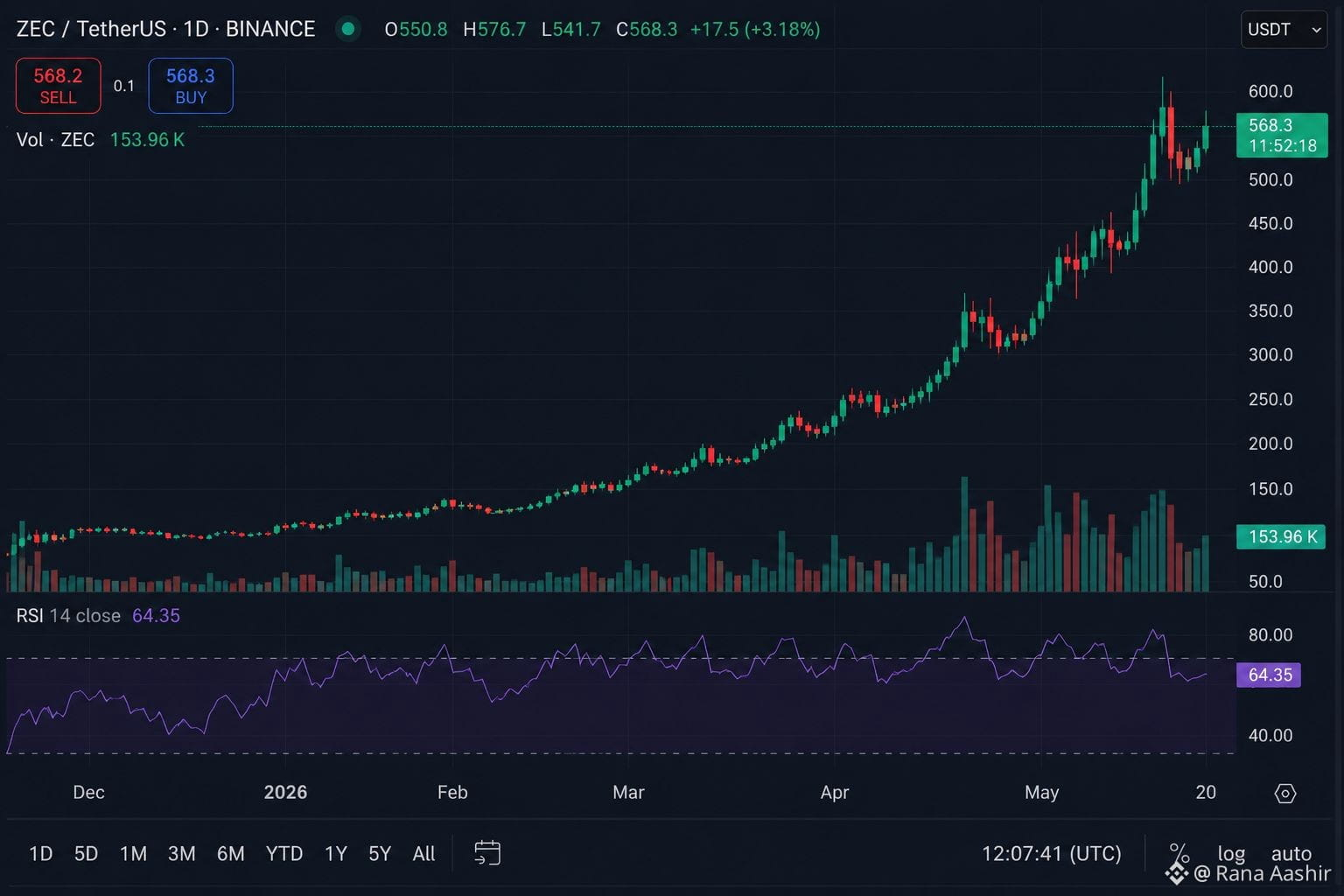Click the 600.0 price axis label
Screen dimensions: 1344x896
[1270, 91]
